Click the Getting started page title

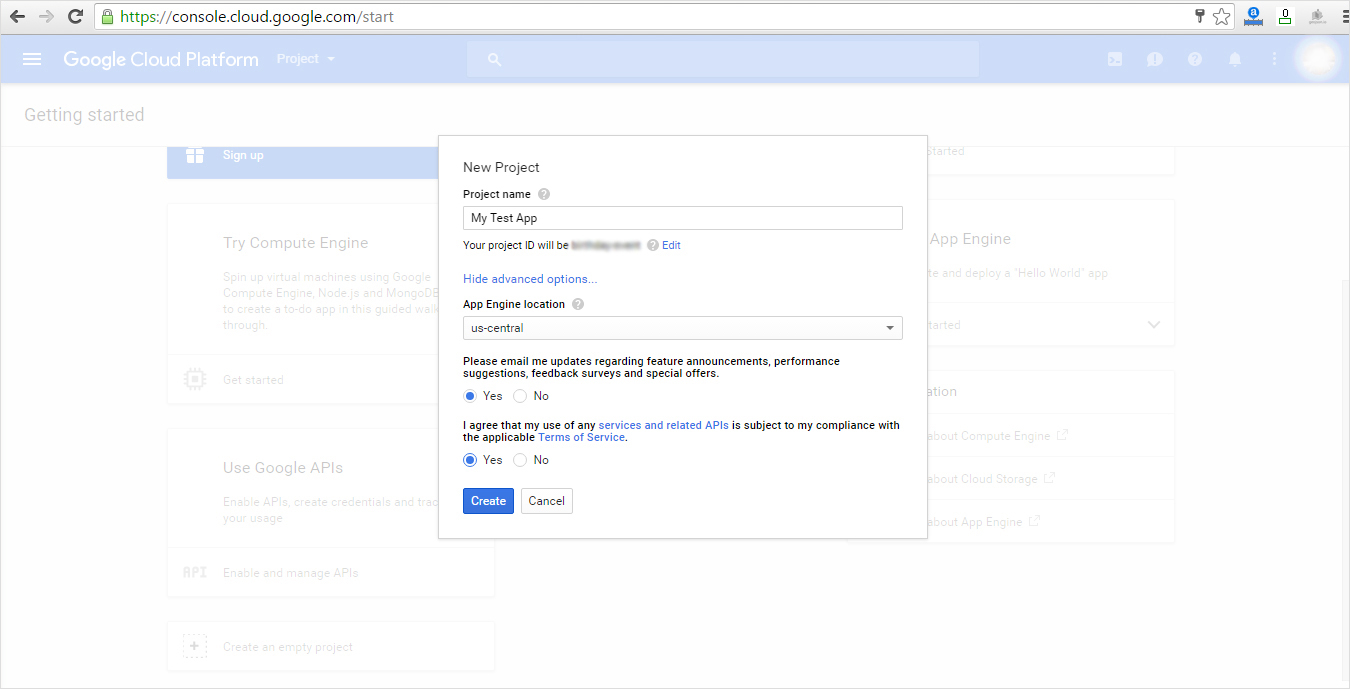pyautogui.click(x=84, y=115)
